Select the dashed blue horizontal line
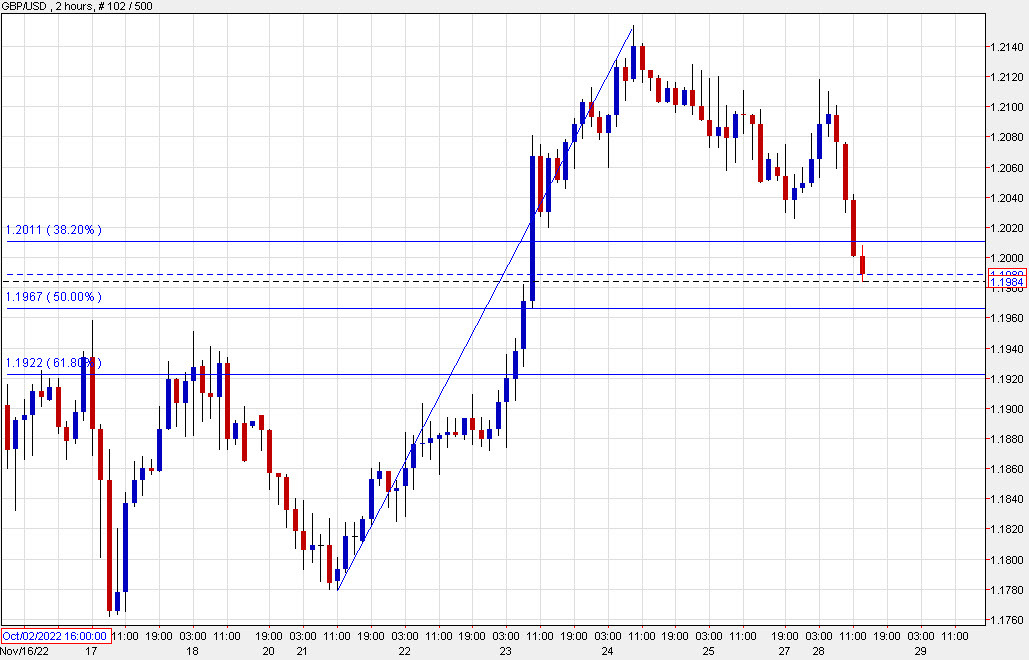Screen dimensions: 1029x660 pyautogui.click(x=495, y=274)
